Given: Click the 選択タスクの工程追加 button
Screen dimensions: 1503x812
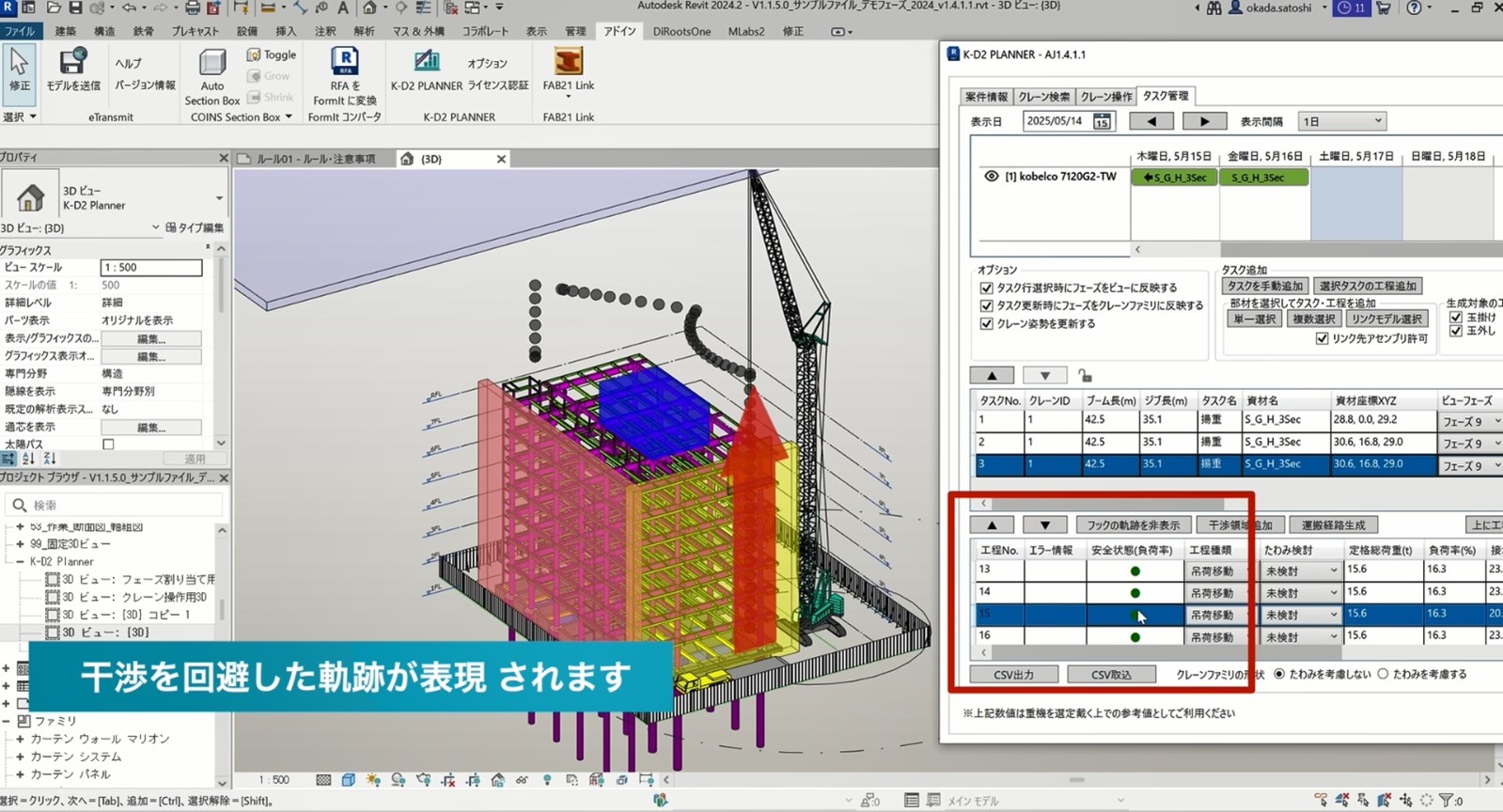Looking at the screenshot, I should [x=1367, y=286].
